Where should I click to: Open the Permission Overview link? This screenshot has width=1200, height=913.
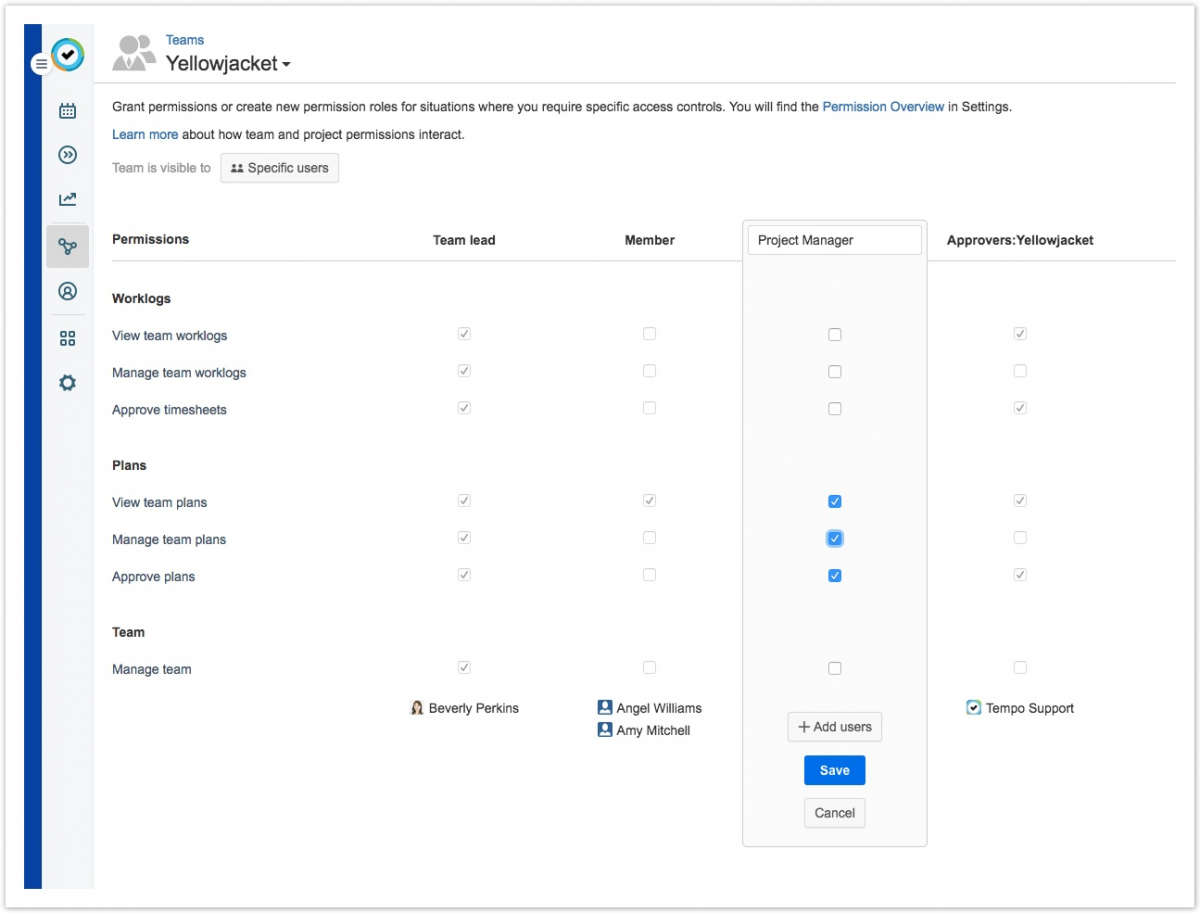[x=883, y=107]
